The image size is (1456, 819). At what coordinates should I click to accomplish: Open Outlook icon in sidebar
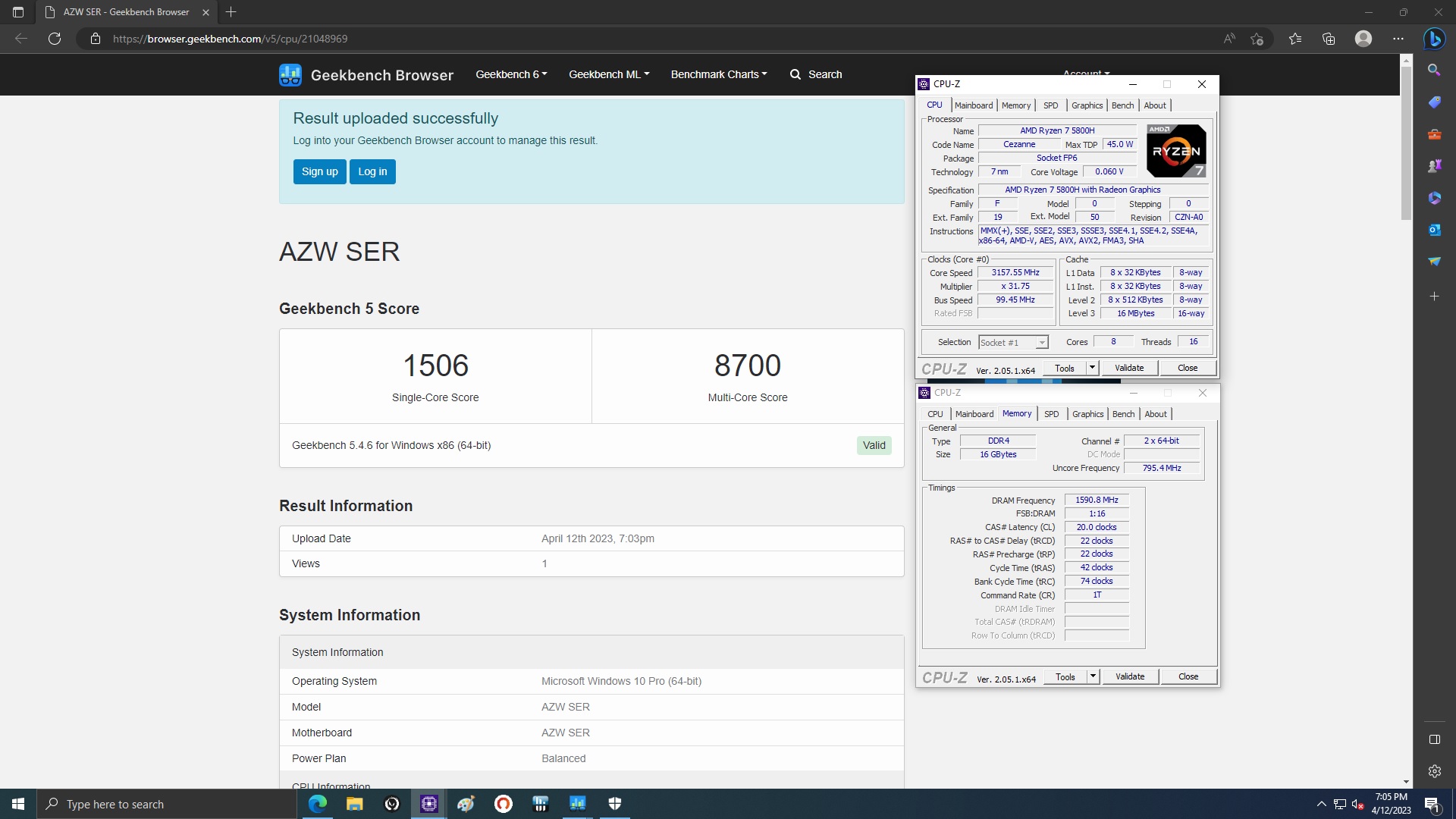coord(1434,229)
